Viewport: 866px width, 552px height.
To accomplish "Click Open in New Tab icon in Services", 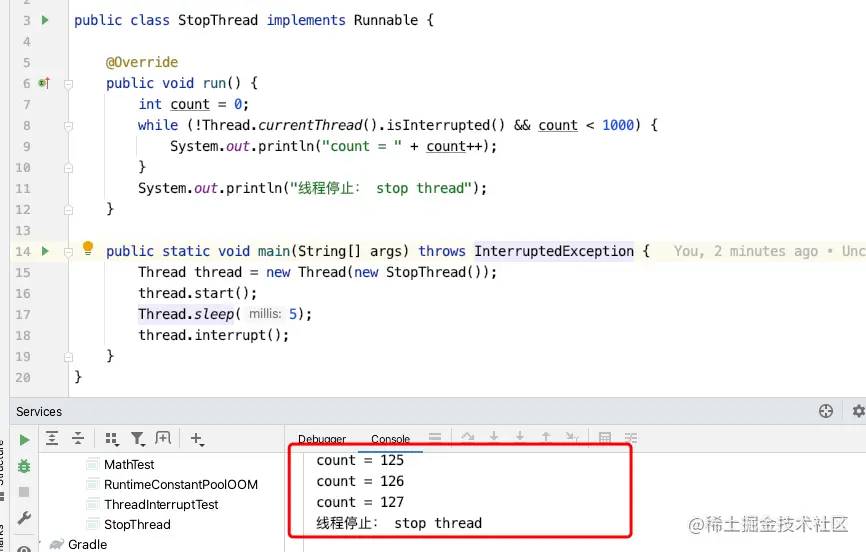I will (x=163, y=438).
